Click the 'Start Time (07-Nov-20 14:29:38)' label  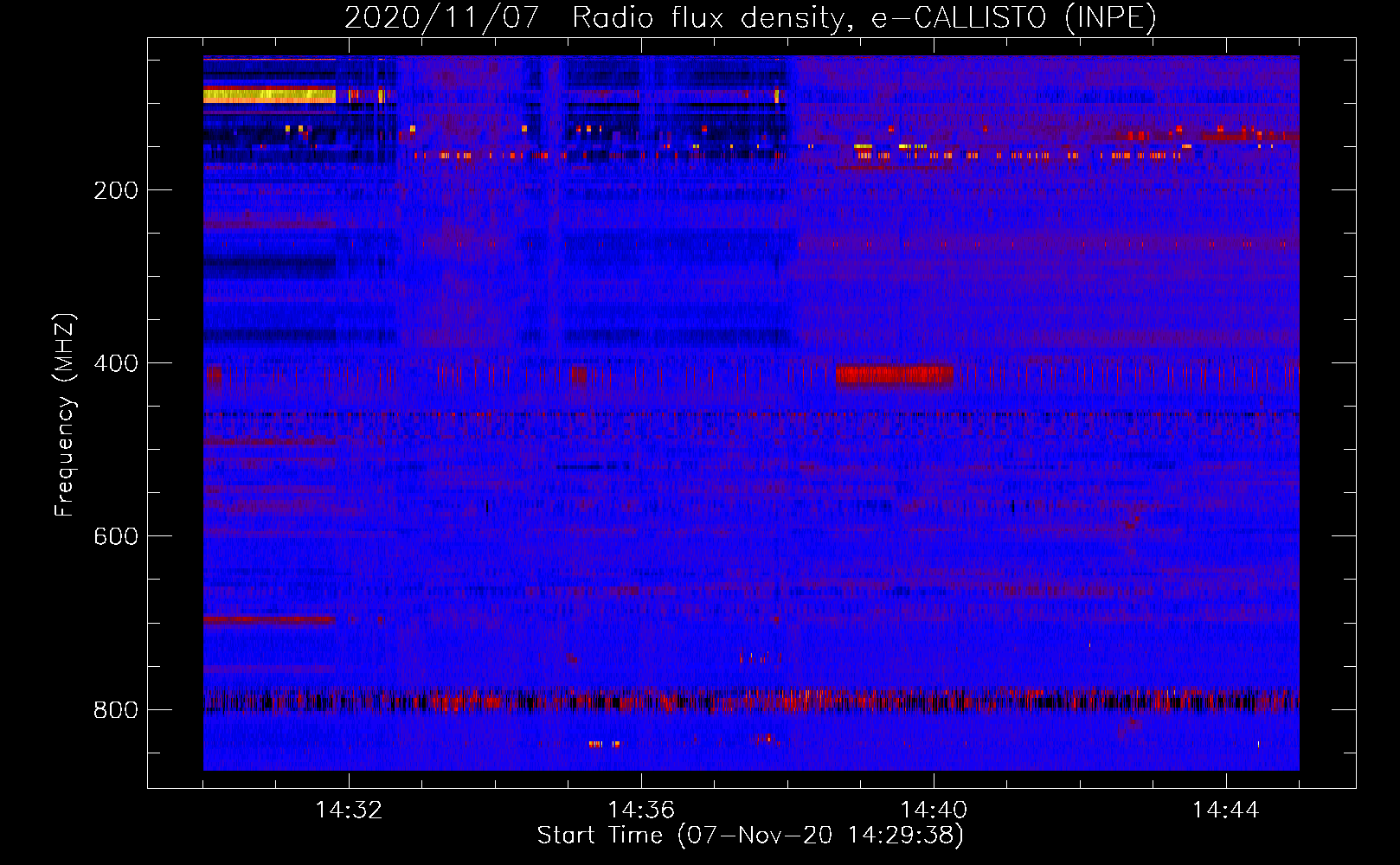coord(750,835)
